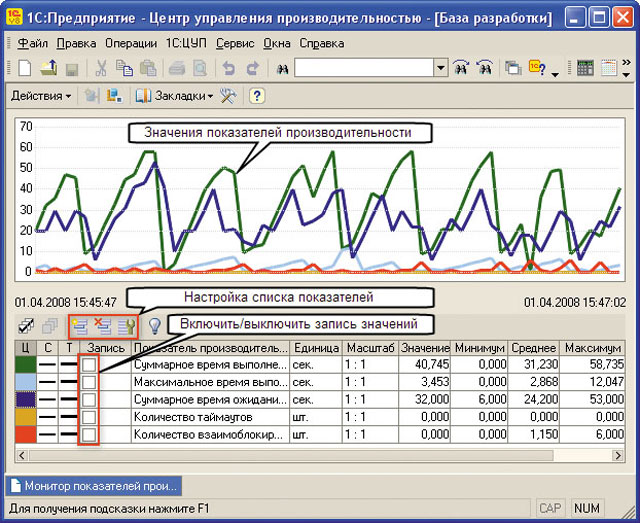The height and width of the screenshot is (523, 640).
Task: Click horizontal scrollbar right arrow
Action: tap(618, 455)
